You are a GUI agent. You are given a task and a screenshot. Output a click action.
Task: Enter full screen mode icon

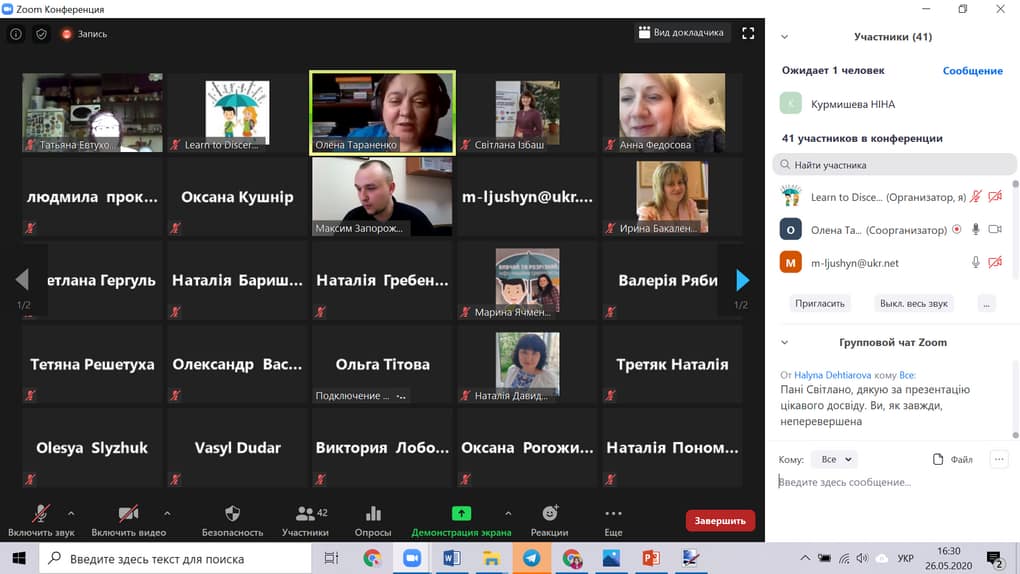(x=748, y=33)
